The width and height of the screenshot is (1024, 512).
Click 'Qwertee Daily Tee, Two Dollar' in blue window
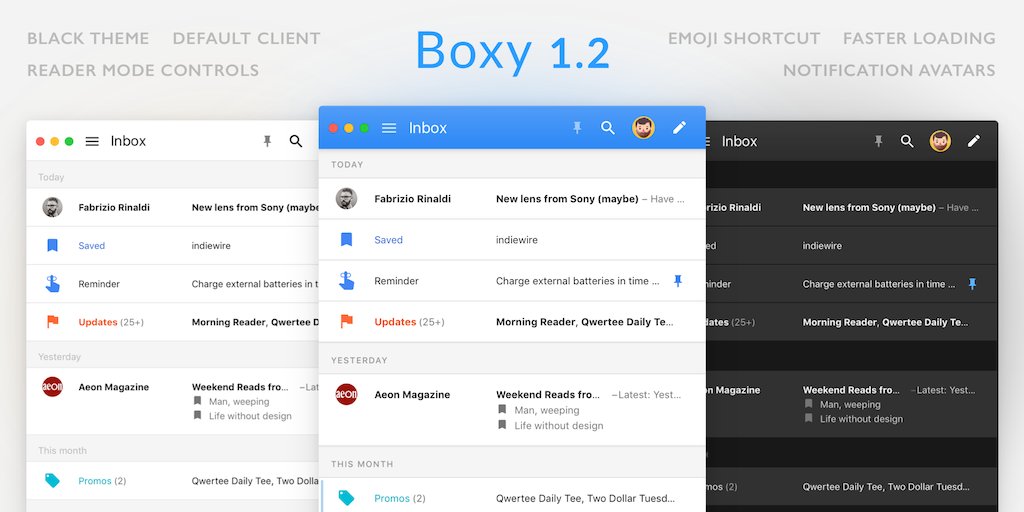[584, 498]
